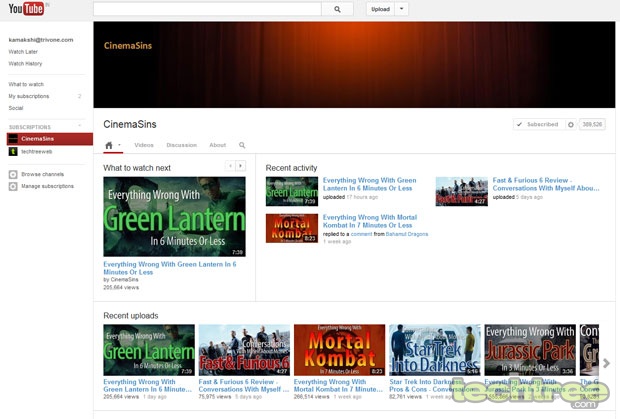Open Green Lantern thumbnail in Recent activity

pos(292,191)
